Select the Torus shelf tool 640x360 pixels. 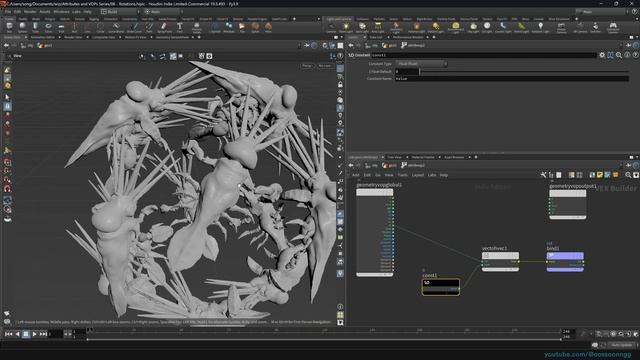pos(48,27)
